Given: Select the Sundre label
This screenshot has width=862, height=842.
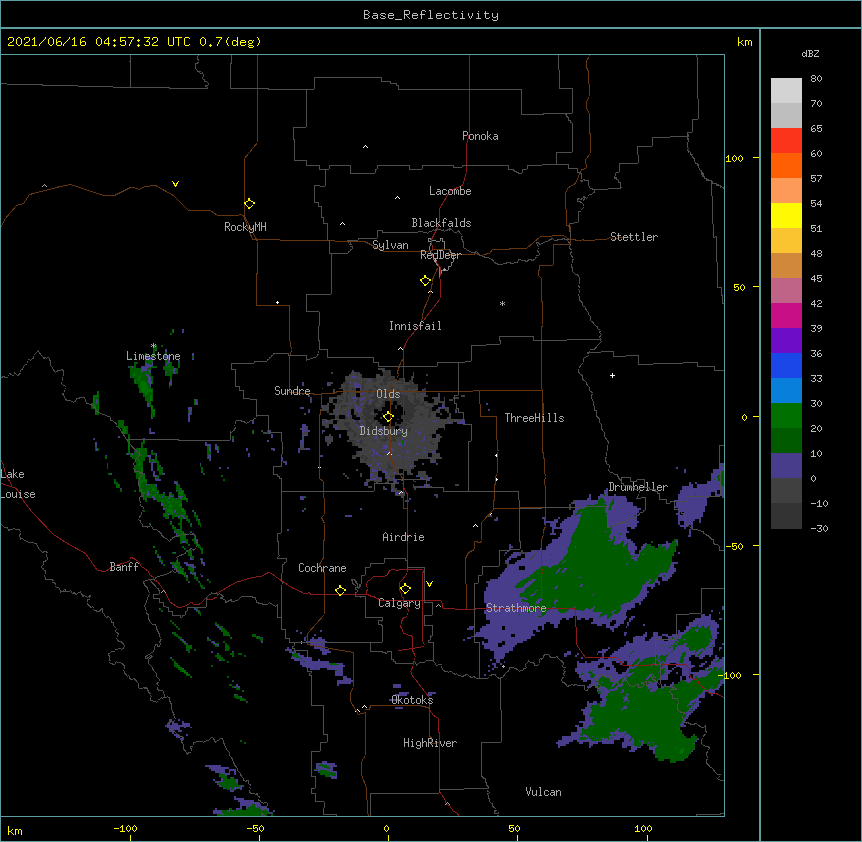Looking at the screenshot, I should click(292, 391).
